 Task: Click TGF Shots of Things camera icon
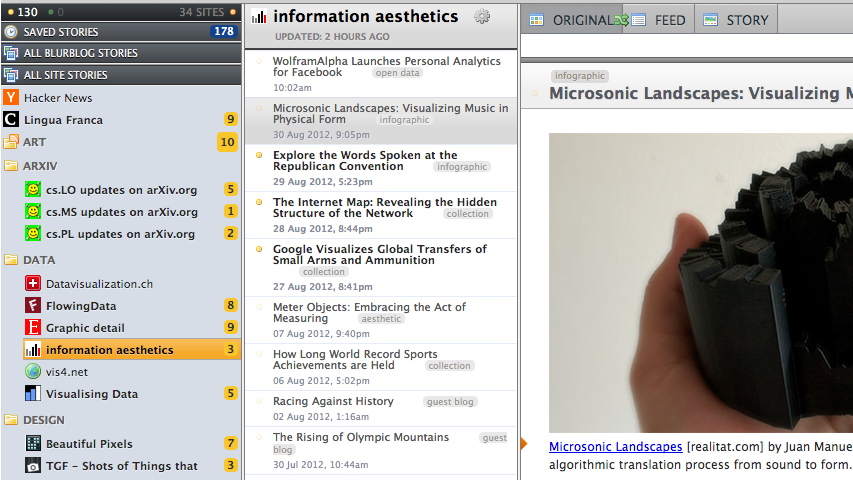click(x=33, y=465)
